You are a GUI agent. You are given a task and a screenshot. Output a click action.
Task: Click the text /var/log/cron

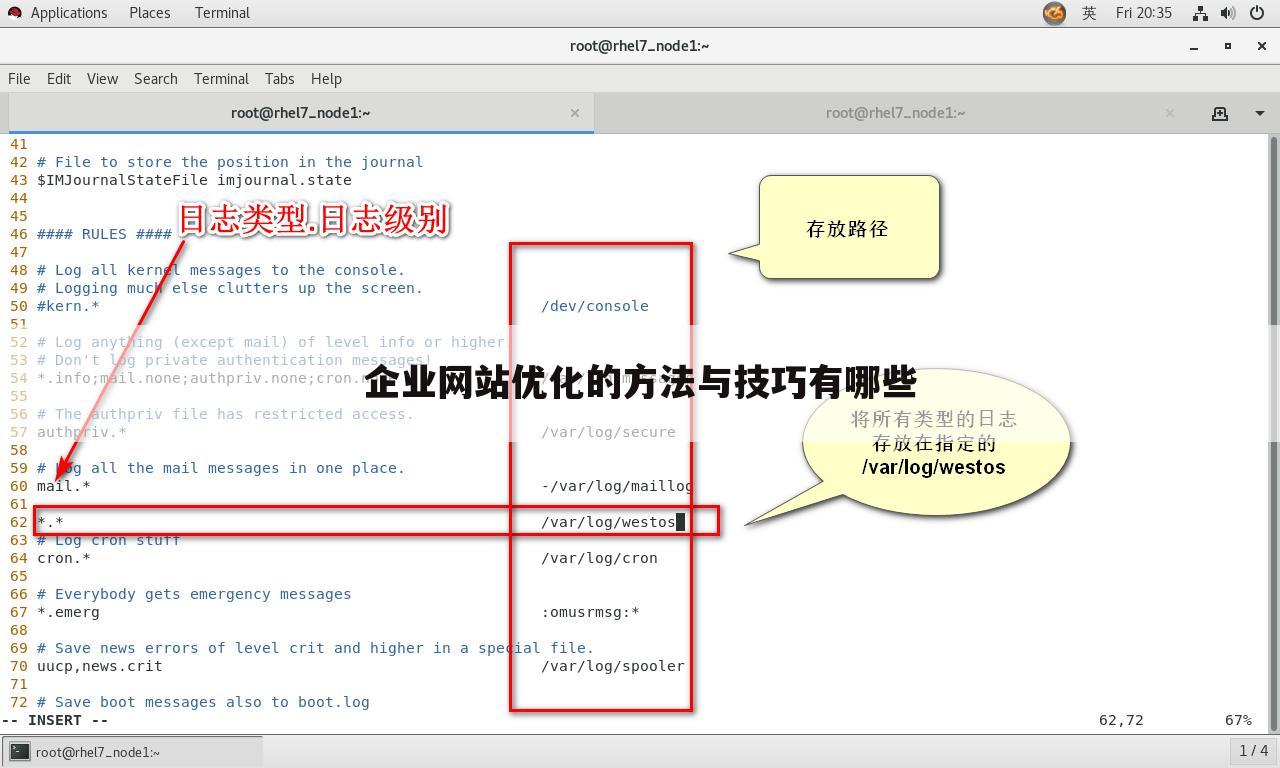[x=599, y=558]
